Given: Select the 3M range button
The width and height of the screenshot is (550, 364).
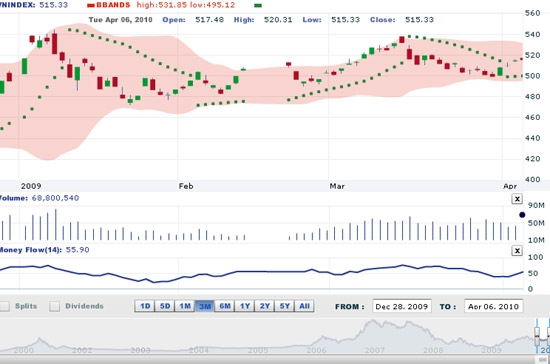Looking at the screenshot, I should [x=205, y=306].
